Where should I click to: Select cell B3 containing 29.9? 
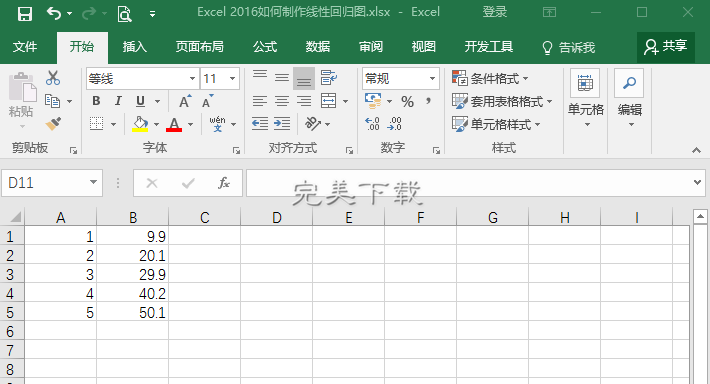(132, 274)
